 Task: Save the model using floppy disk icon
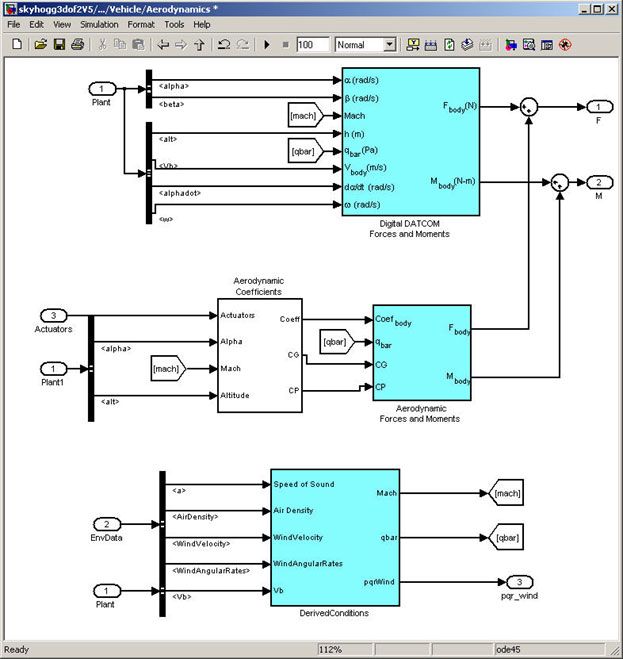point(59,44)
